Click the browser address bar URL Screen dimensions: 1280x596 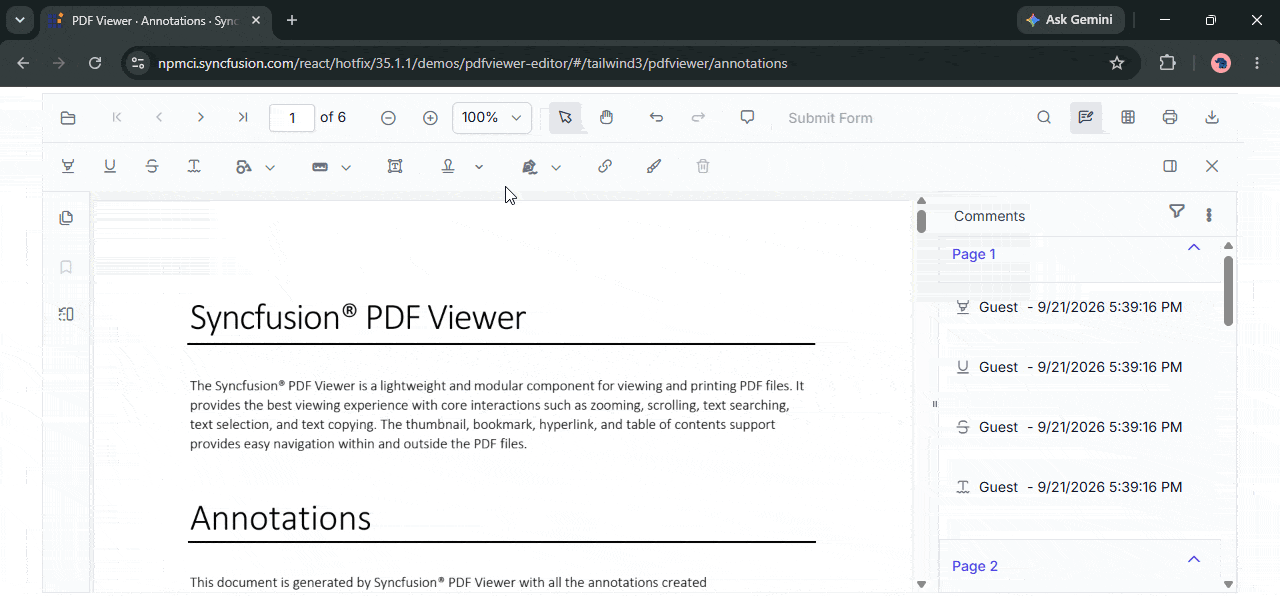pos(473,63)
